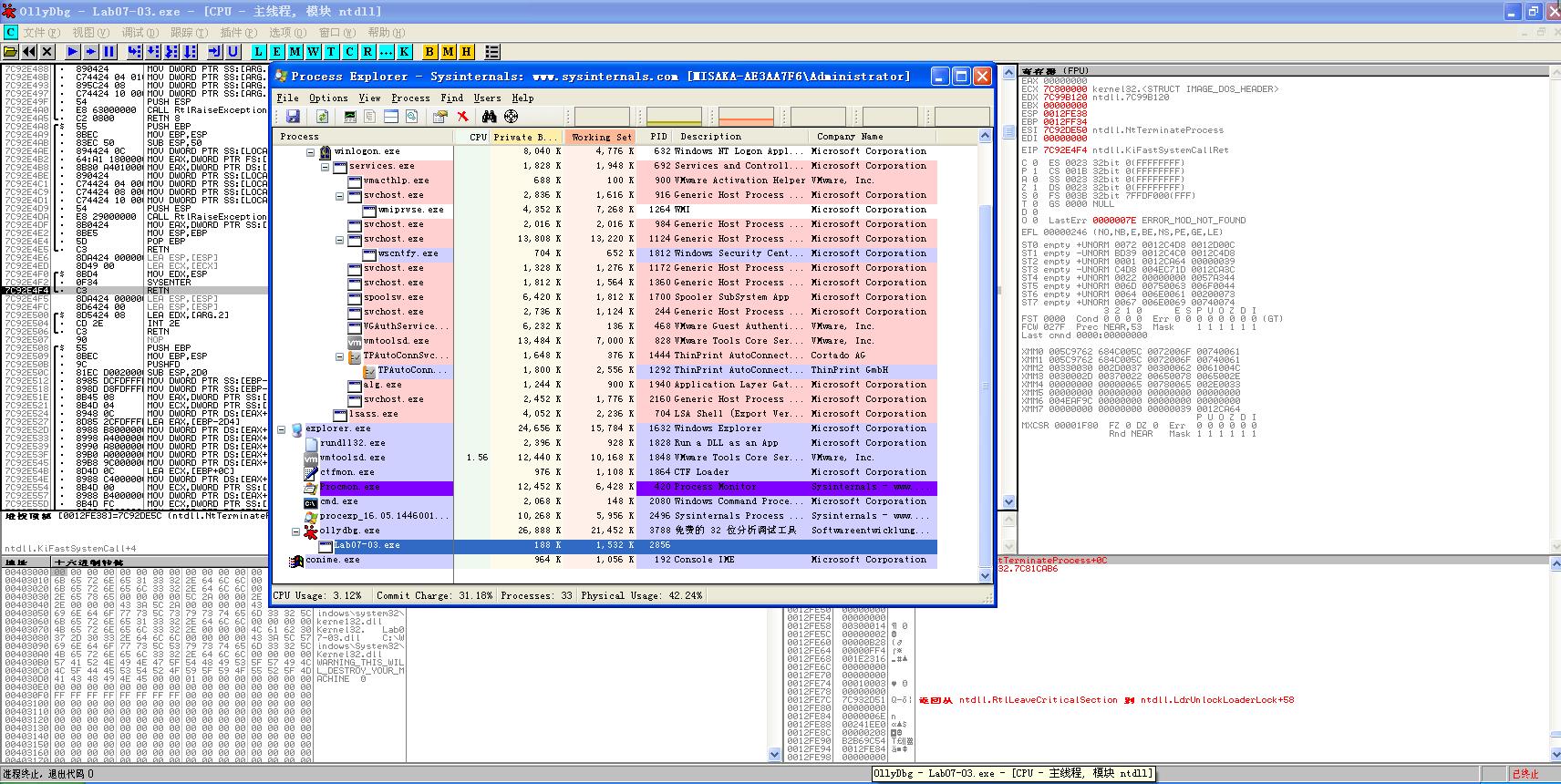The image size is (1561, 784).
Task: Click the U (till user code) icon
Action: [x=233, y=52]
